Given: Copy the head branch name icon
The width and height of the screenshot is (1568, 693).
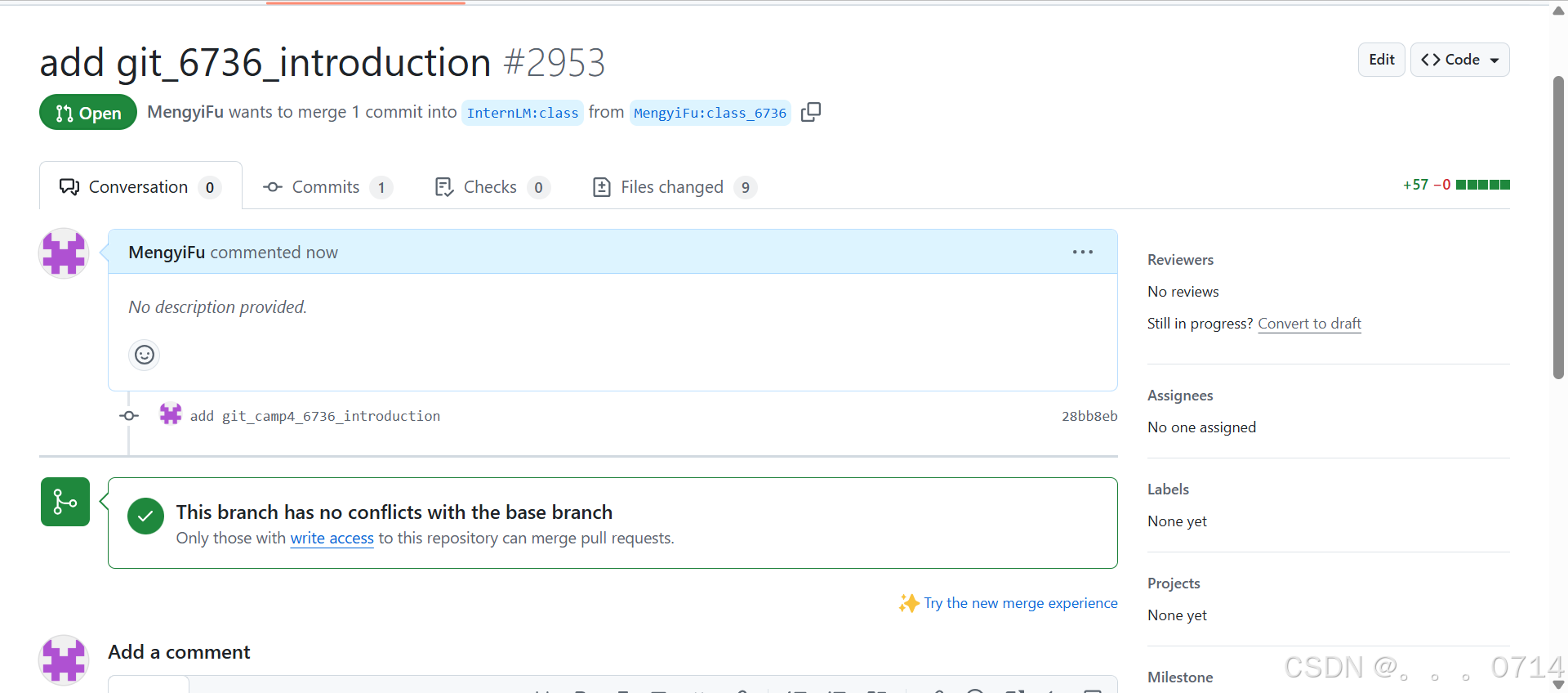Looking at the screenshot, I should (811, 112).
